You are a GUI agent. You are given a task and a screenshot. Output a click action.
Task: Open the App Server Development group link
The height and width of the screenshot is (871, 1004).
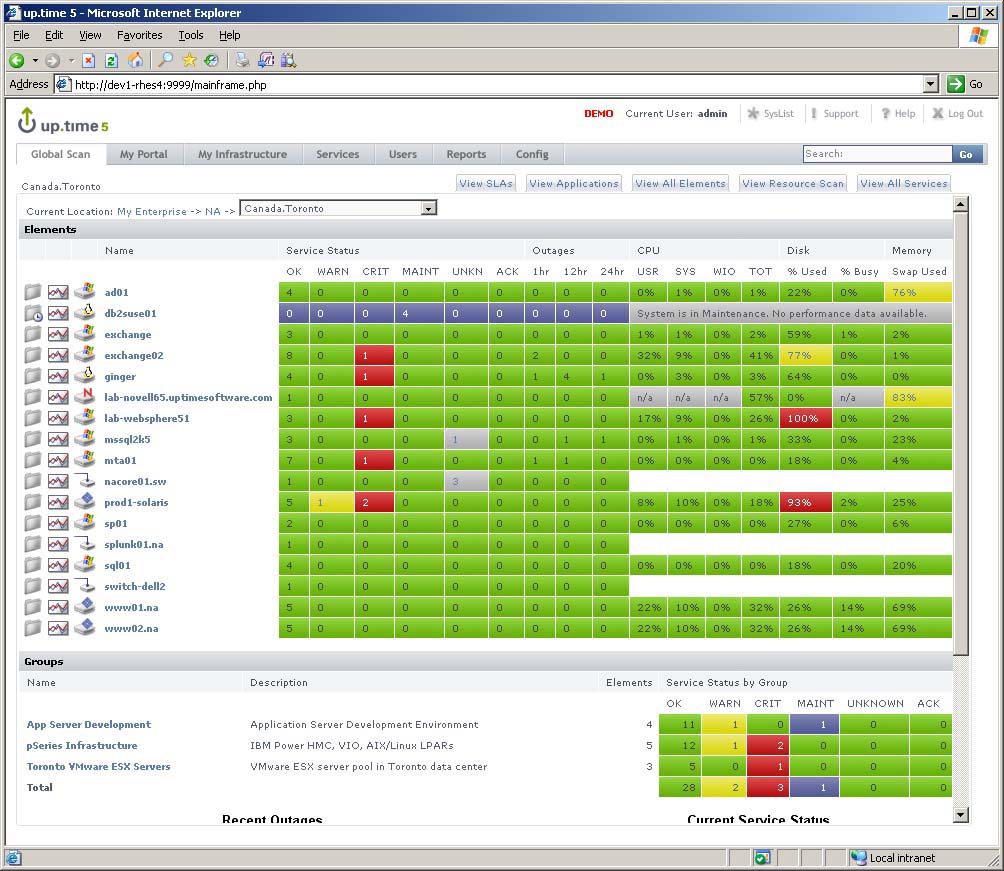point(88,724)
